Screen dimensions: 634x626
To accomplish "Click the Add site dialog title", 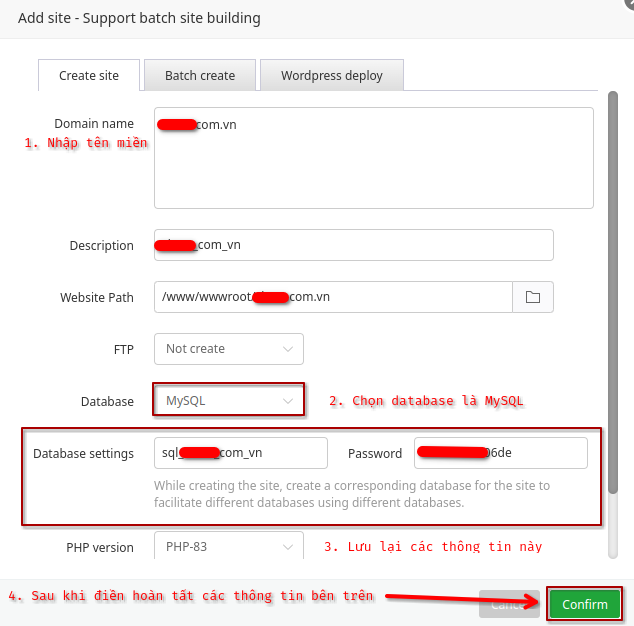I will click(139, 18).
